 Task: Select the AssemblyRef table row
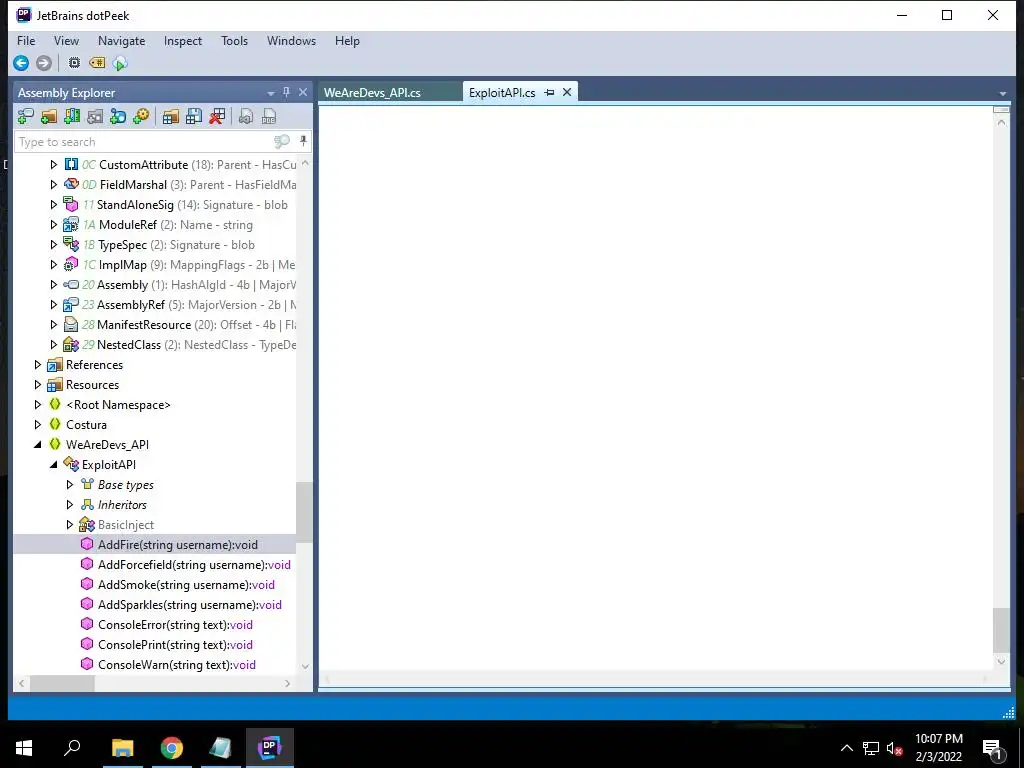tap(155, 305)
